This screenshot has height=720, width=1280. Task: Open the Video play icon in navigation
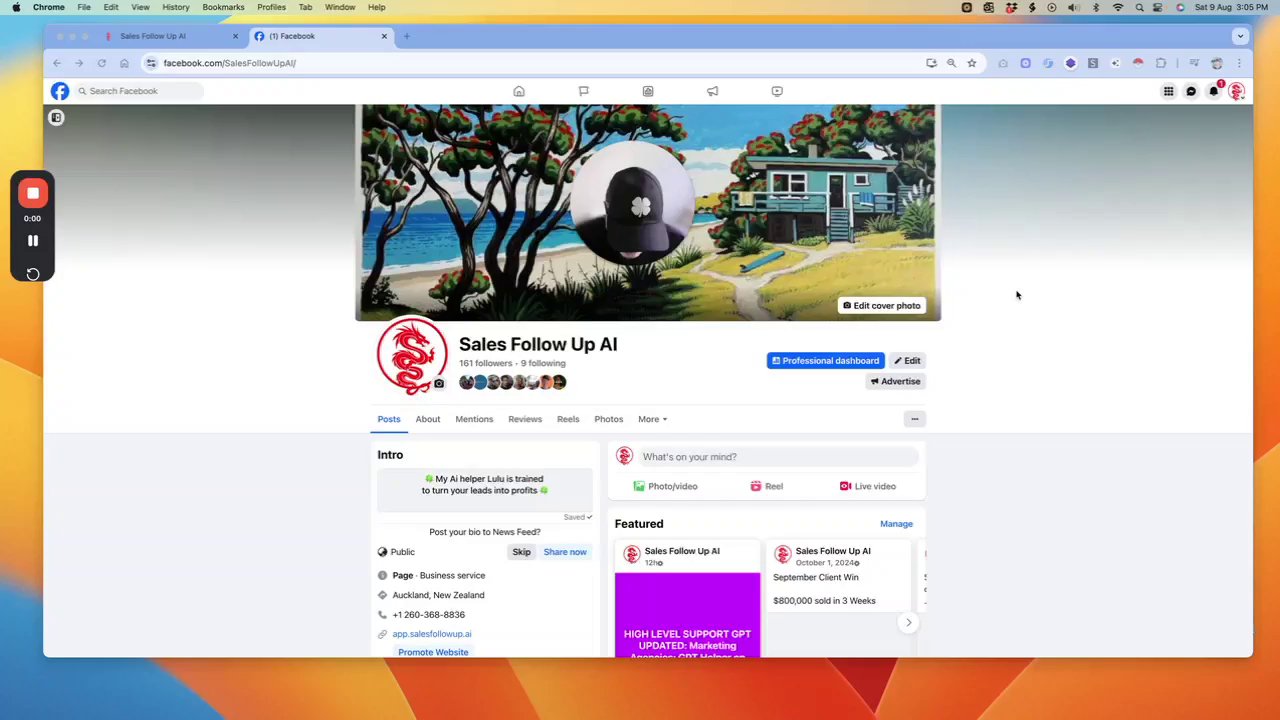pos(777,91)
